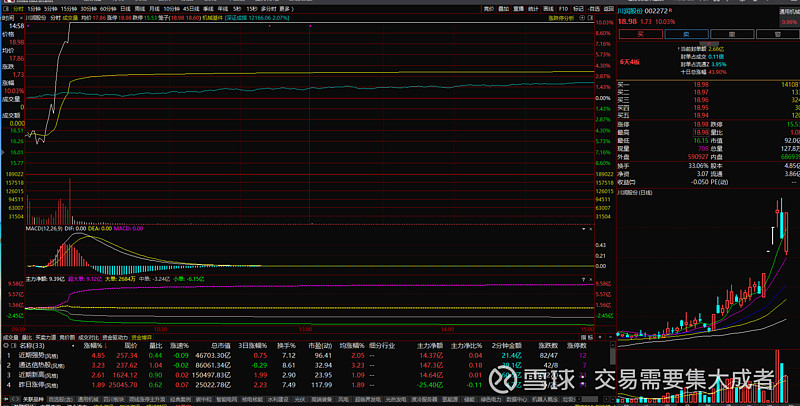
Task: Click the sidebar toggle icon left of 分时
Action: point(6,9)
